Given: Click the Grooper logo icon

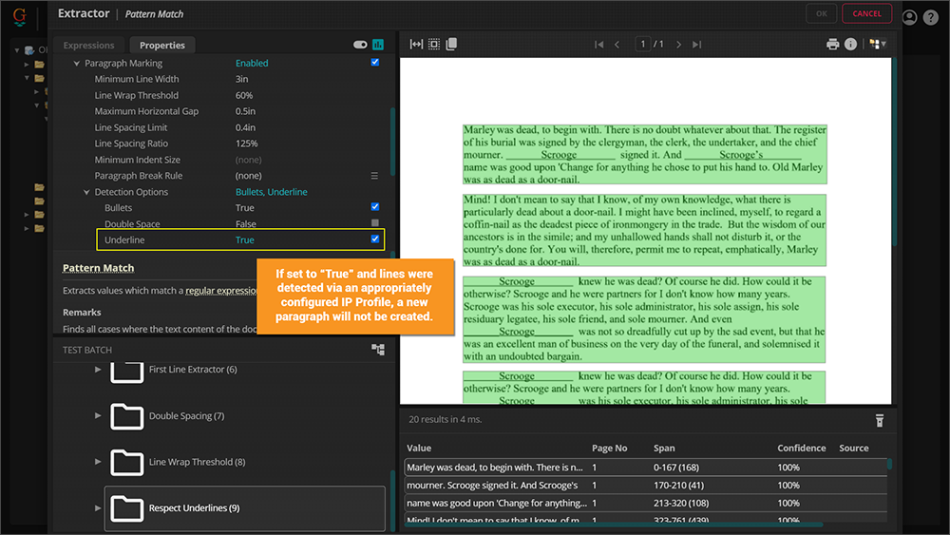Looking at the screenshot, I should tap(19, 16).
